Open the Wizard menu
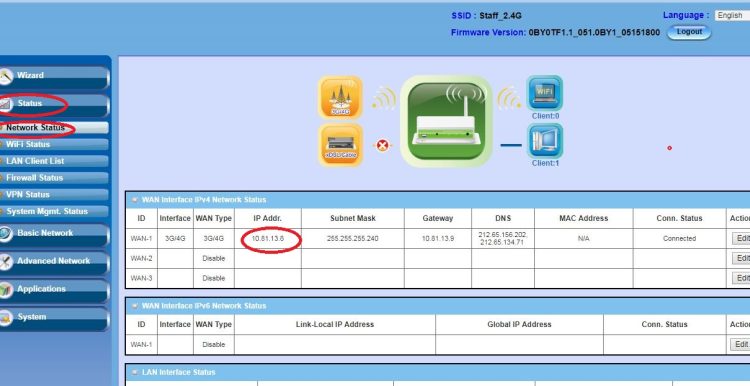The image size is (750, 386). 54,76
